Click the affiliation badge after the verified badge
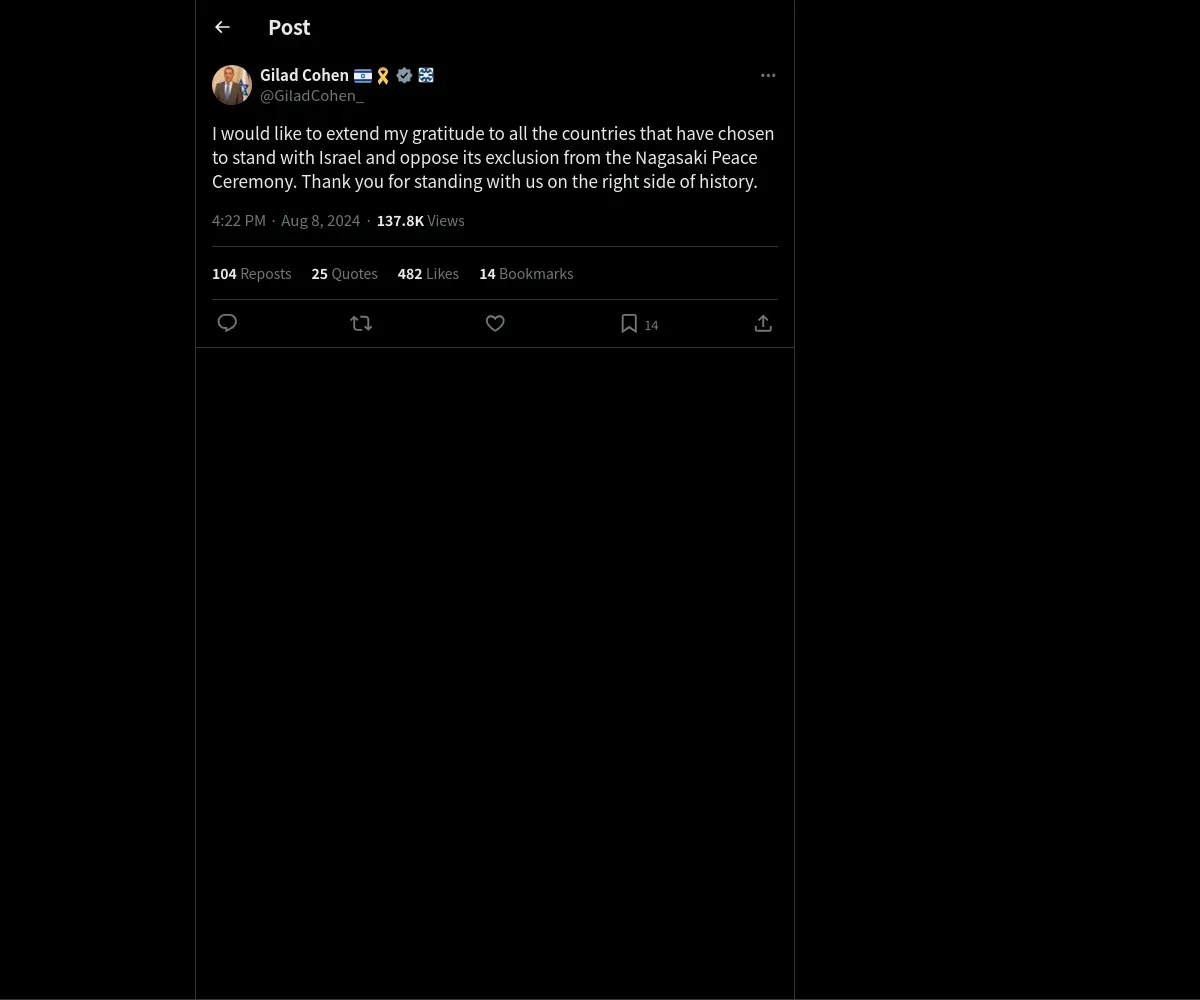The image size is (1200, 1000). click(426, 75)
